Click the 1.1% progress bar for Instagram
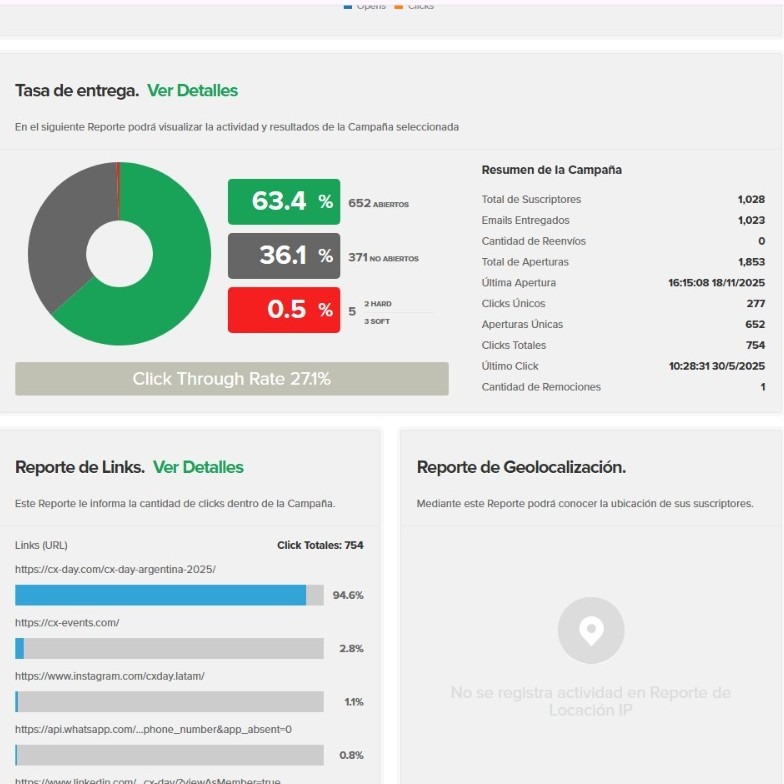 (x=169, y=702)
